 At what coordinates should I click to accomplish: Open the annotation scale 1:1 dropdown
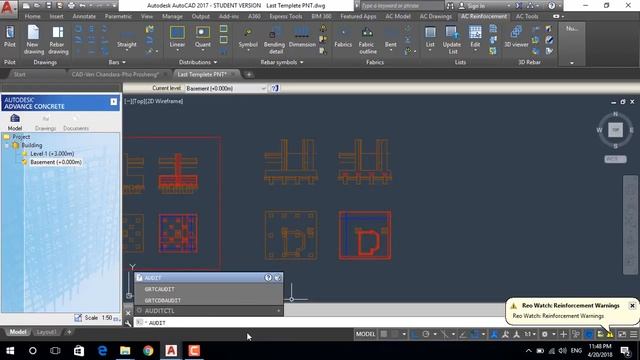pyautogui.click(x=530, y=334)
